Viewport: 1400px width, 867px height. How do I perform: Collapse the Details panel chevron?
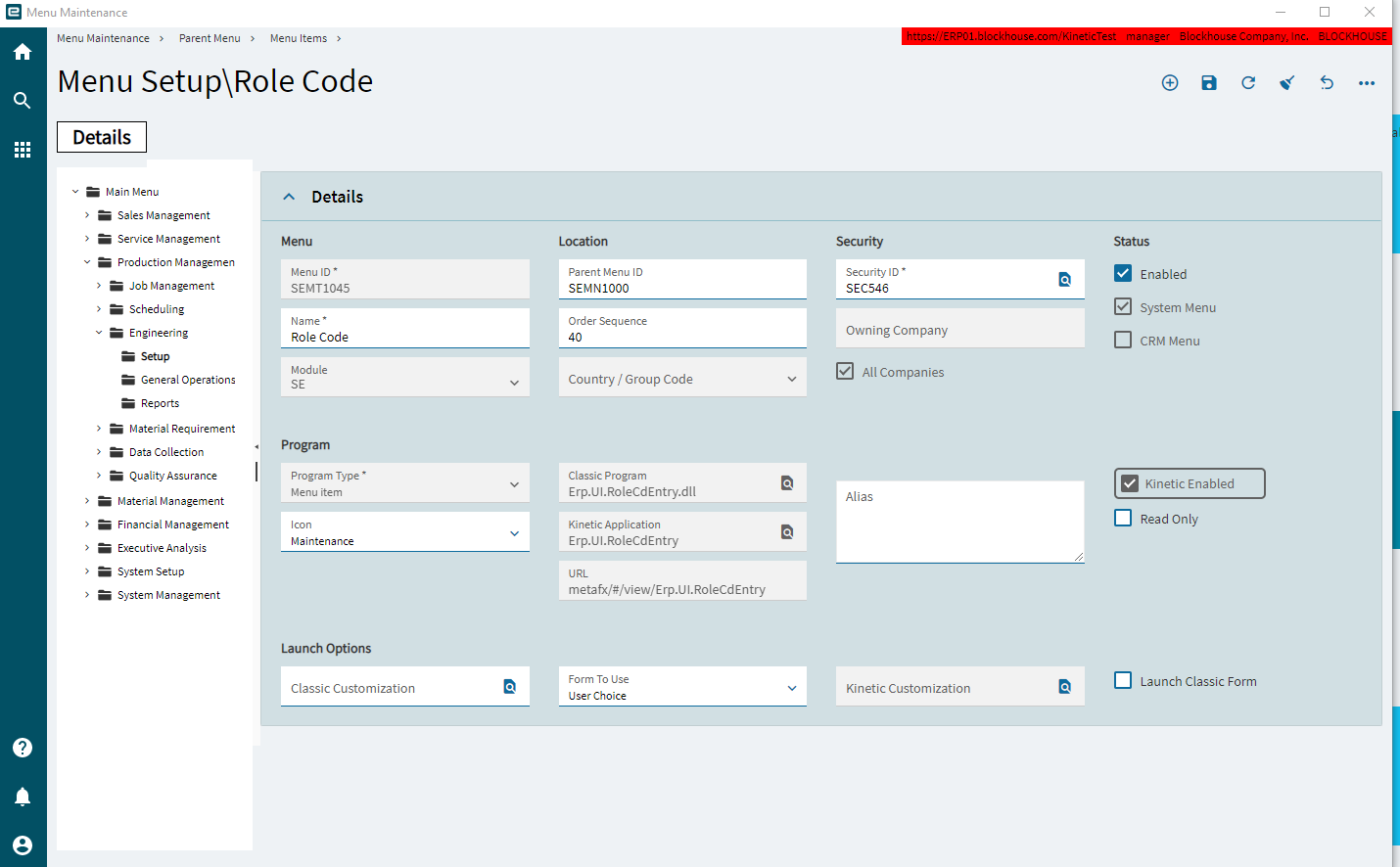coord(289,197)
